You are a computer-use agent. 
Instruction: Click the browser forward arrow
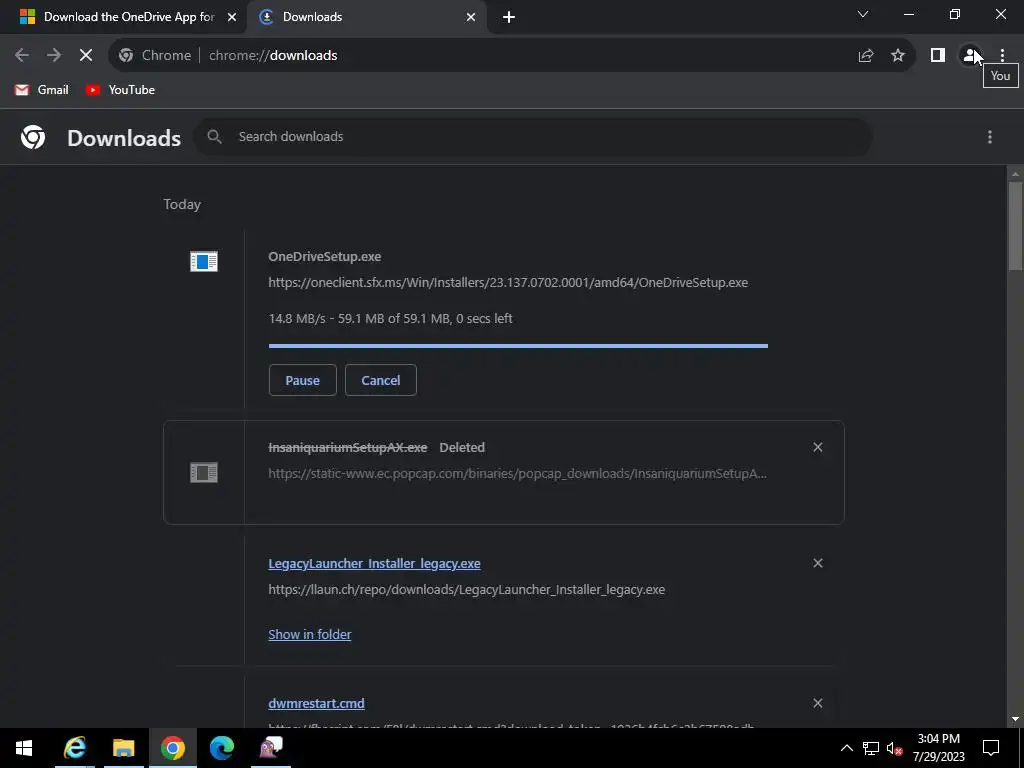click(54, 56)
